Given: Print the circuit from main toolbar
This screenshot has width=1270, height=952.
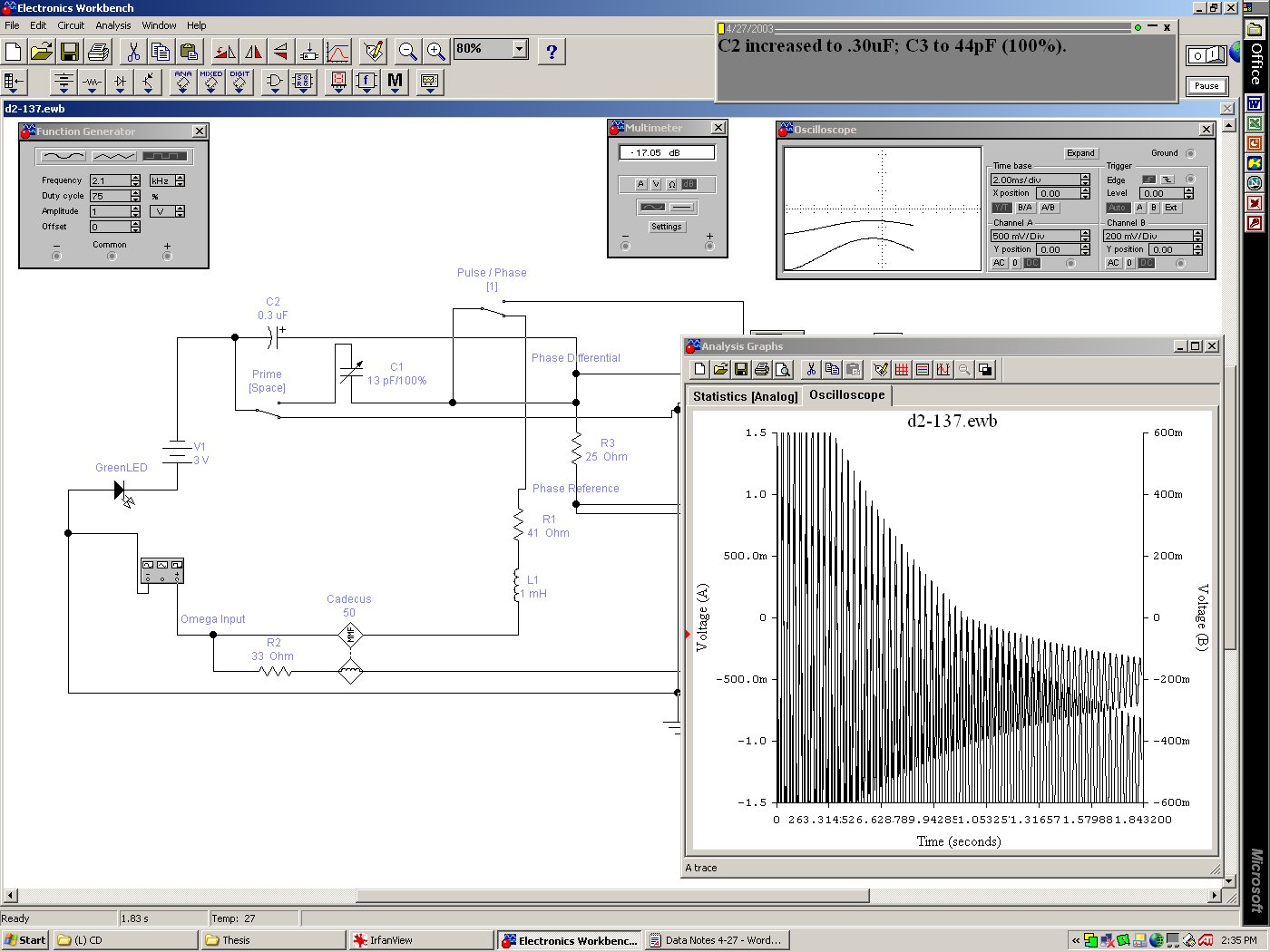Looking at the screenshot, I should point(98,52).
